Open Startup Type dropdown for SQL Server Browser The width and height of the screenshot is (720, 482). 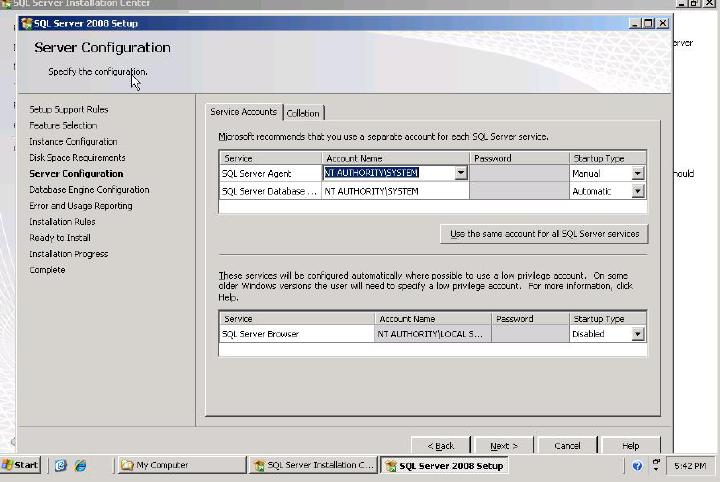[637, 334]
